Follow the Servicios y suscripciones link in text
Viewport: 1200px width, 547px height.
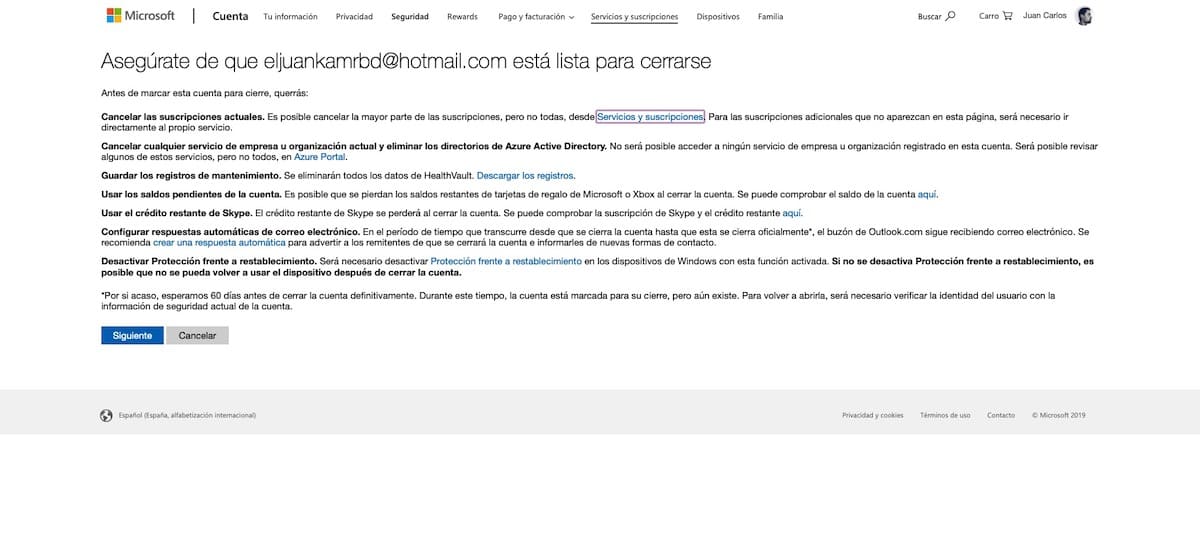click(650, 117)
